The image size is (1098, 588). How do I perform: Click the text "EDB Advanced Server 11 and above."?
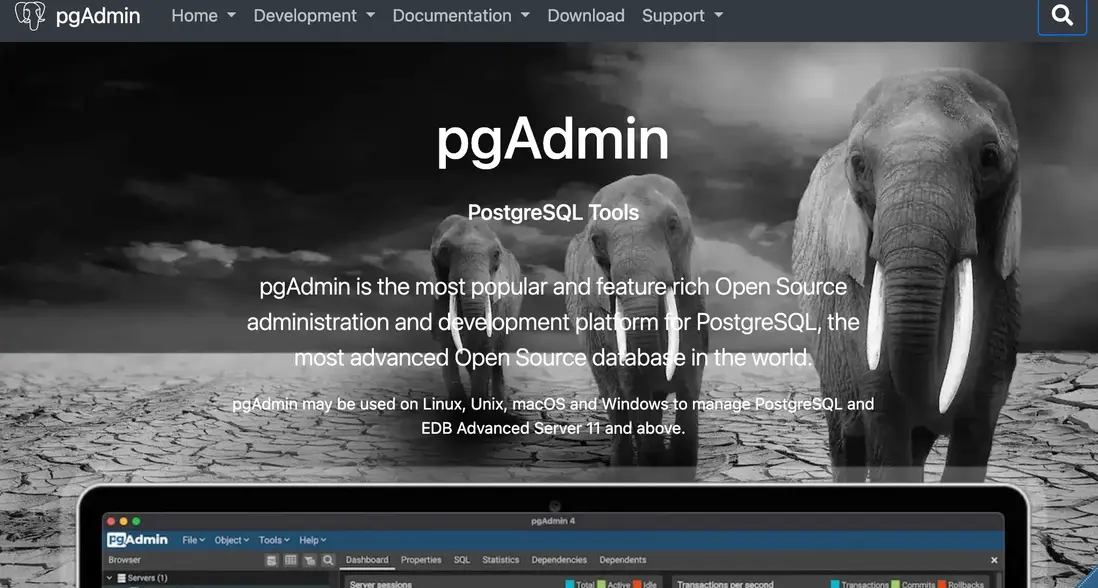553,428
